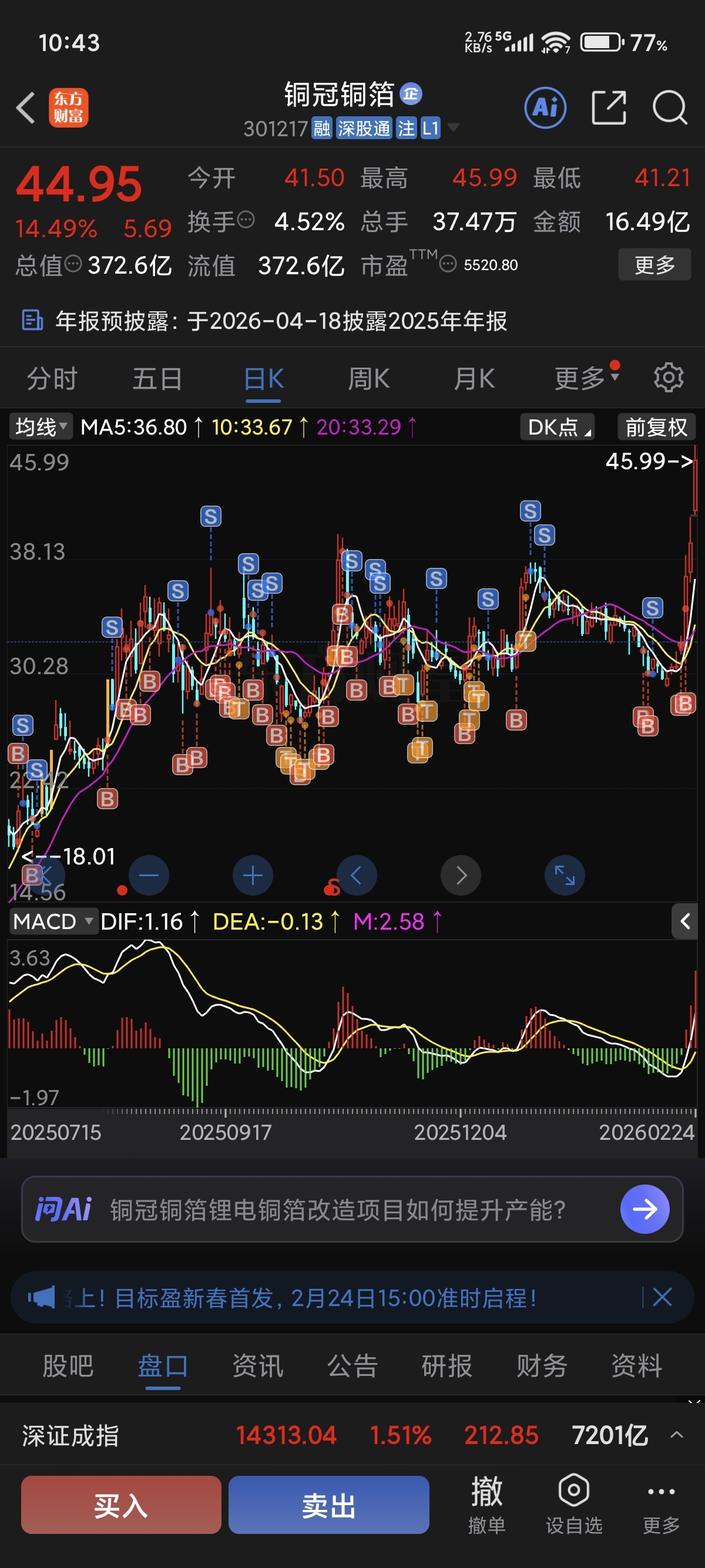Image resolution: width=705 pixels, height=1568 pixels.
Task: Open chart settings gear icon
Action: (x=669, y=378)
